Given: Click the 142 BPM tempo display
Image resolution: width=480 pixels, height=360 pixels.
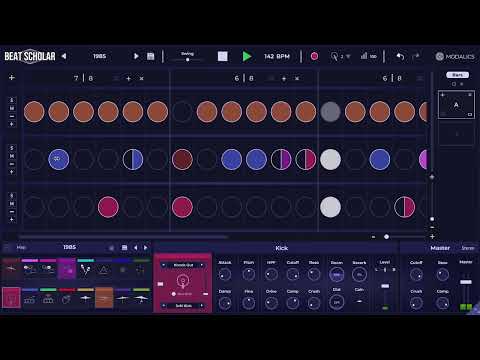Looking at the screenshot, I should point(277,56).
